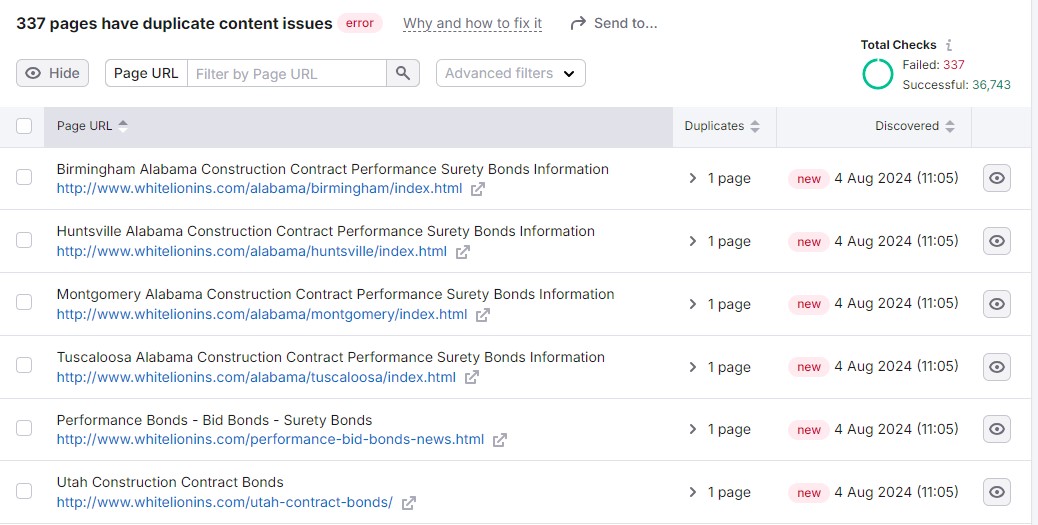
Task: Click eye icon for Utah Construction row
Action: coord(996,492)
